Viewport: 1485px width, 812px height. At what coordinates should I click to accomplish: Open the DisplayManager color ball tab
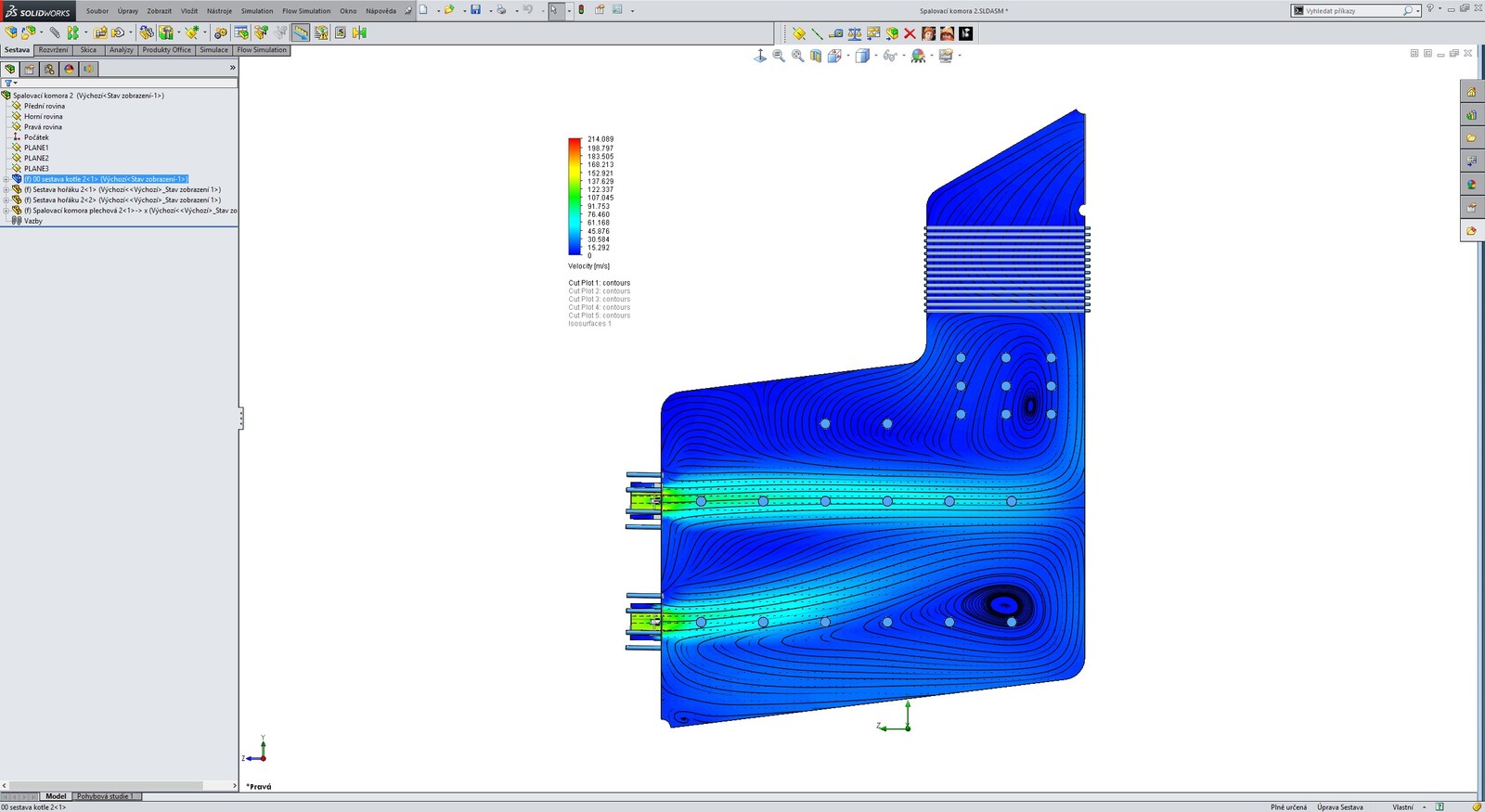point(69,69)
